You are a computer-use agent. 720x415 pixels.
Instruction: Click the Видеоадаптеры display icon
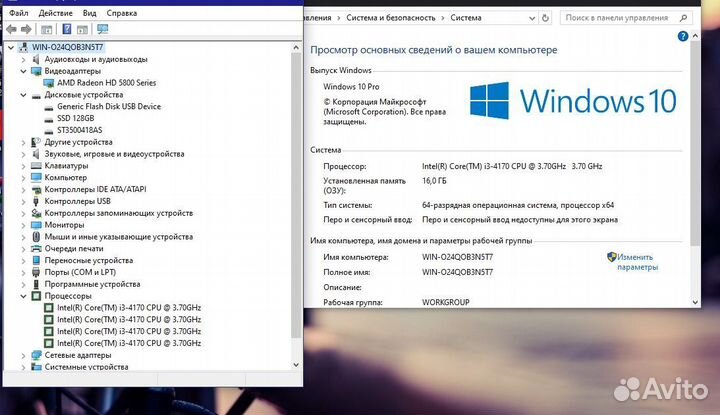point(36,71)
